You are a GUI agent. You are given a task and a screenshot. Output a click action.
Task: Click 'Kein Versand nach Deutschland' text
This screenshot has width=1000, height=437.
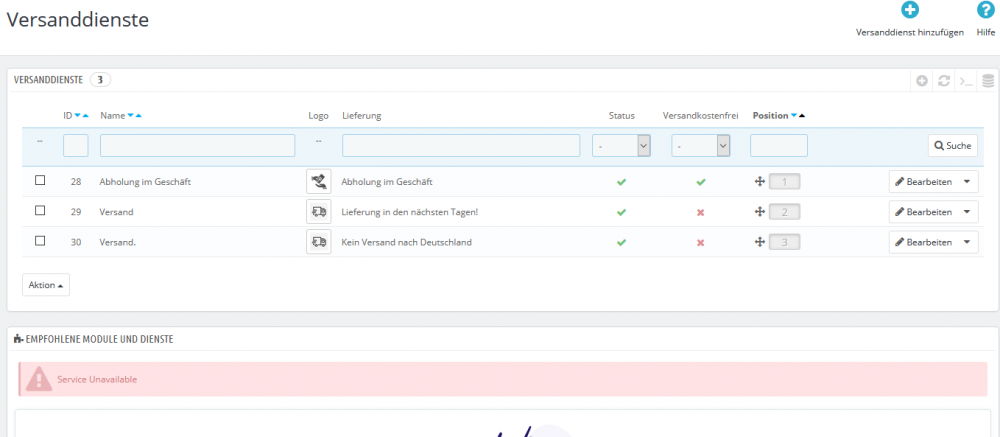(407, 242)
